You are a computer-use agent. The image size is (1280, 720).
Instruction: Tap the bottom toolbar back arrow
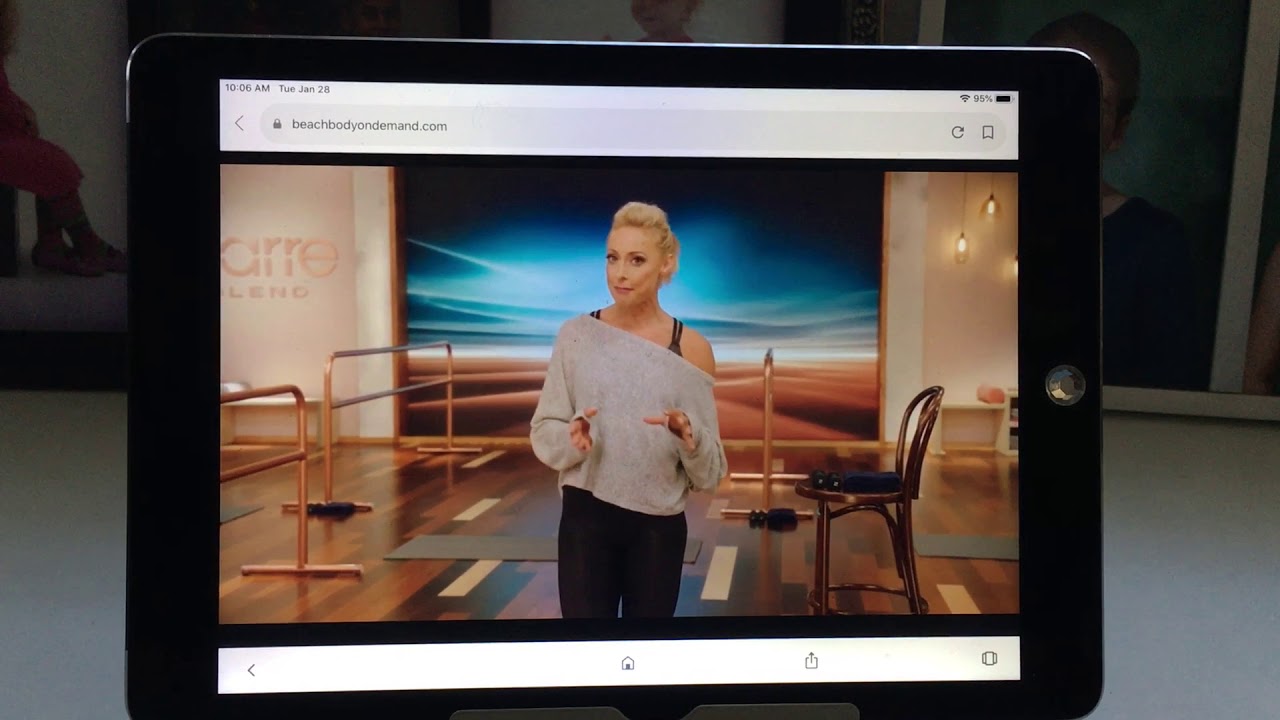coord(251,670)
